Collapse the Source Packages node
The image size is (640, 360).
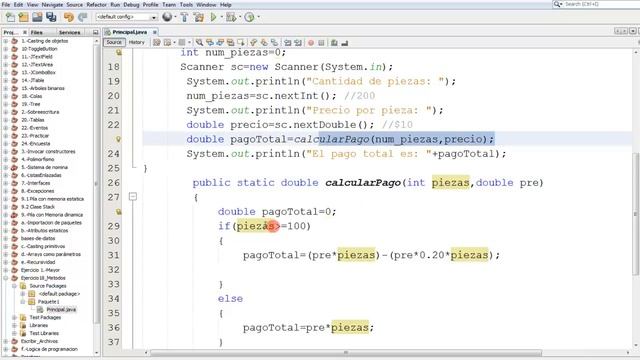[x=14, y=286]
